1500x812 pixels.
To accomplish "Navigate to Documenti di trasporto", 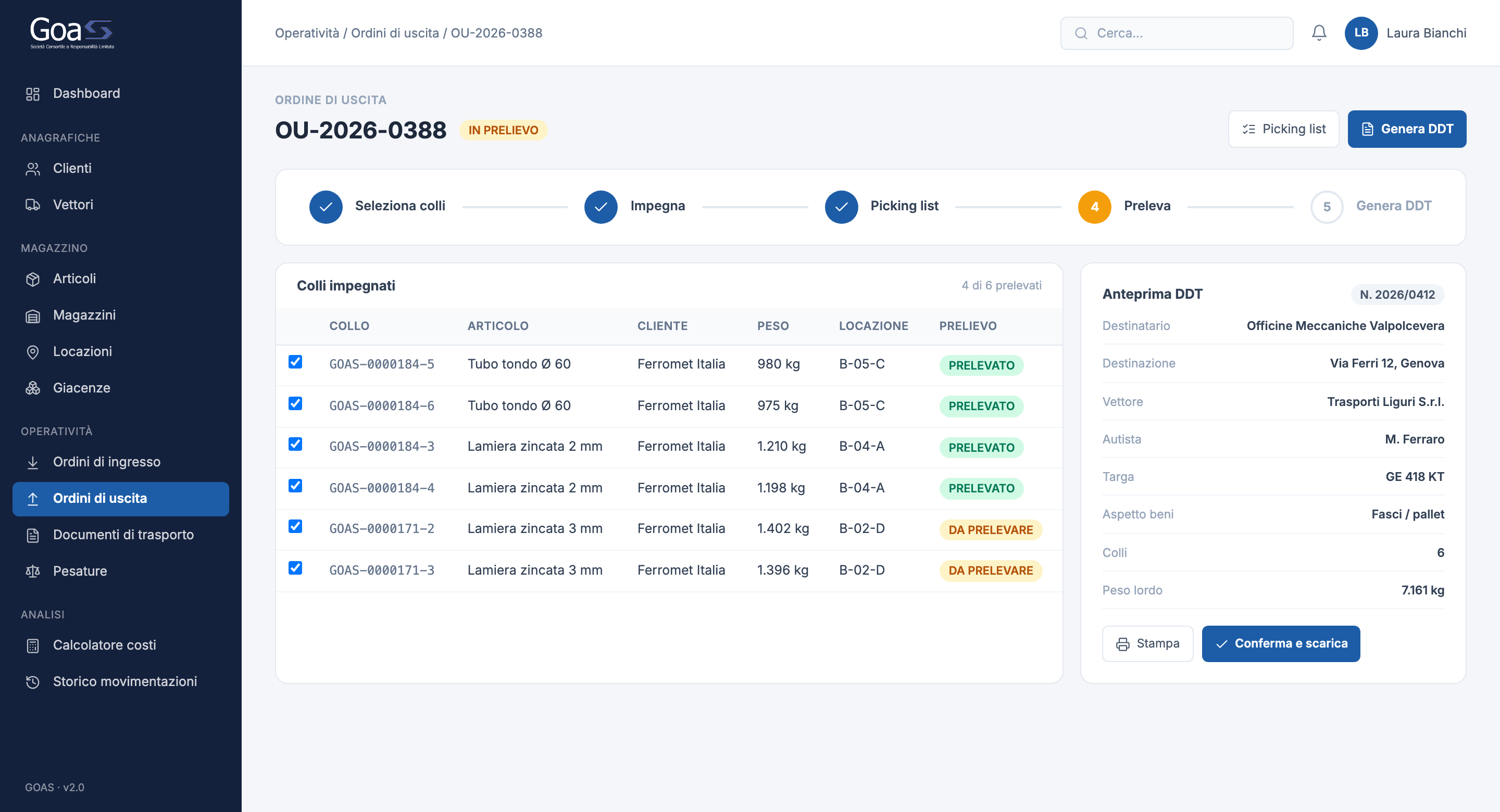I will click(x=120, y=535).
